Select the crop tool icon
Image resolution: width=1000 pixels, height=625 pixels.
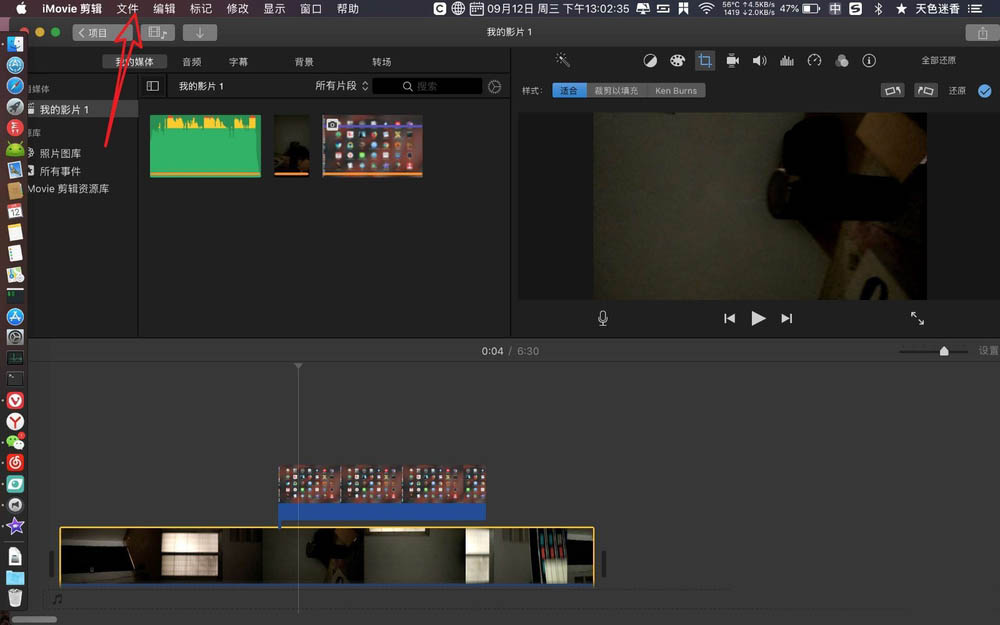tap(705, 61)
